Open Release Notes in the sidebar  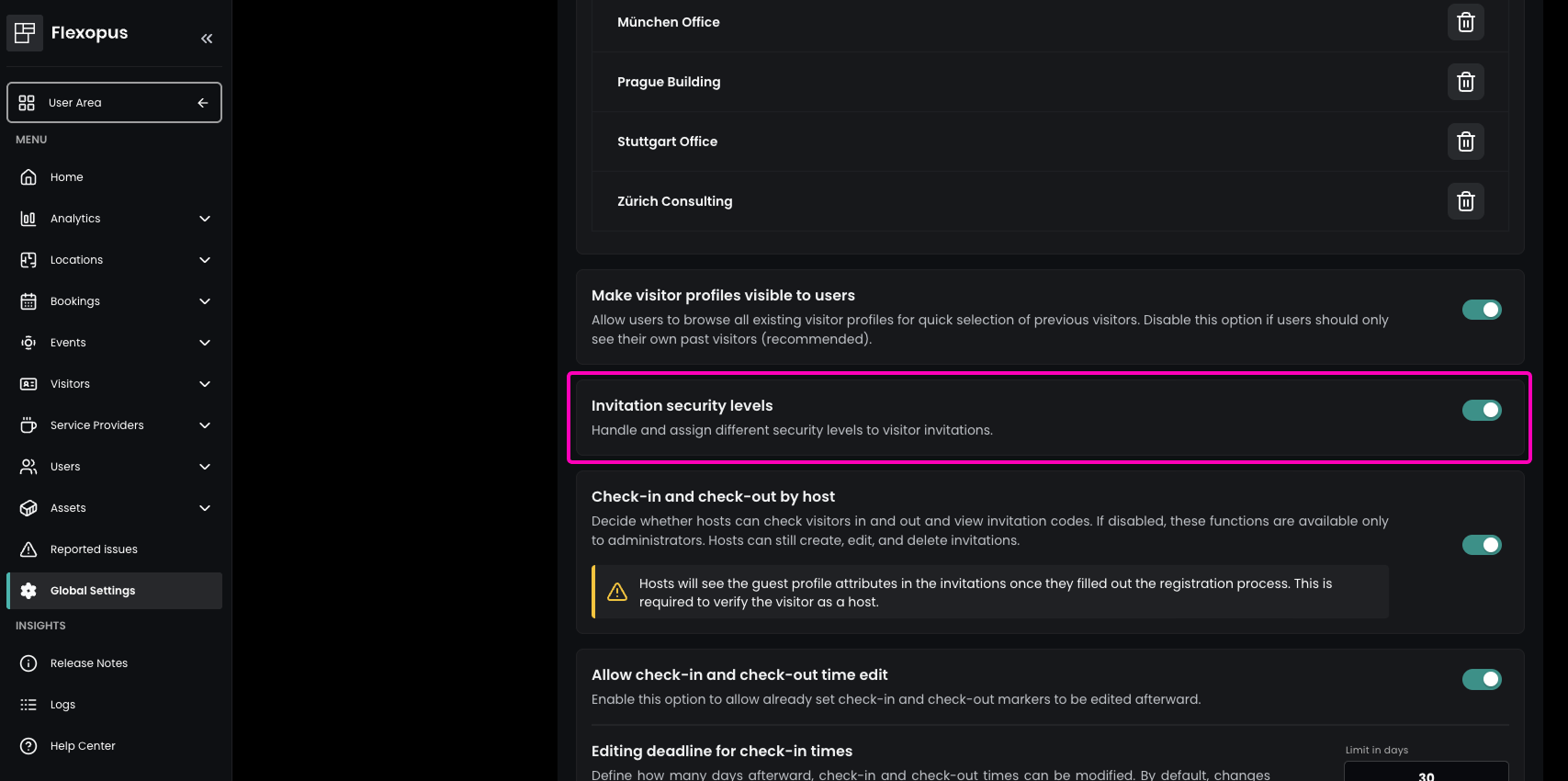[x=88, y=663]
